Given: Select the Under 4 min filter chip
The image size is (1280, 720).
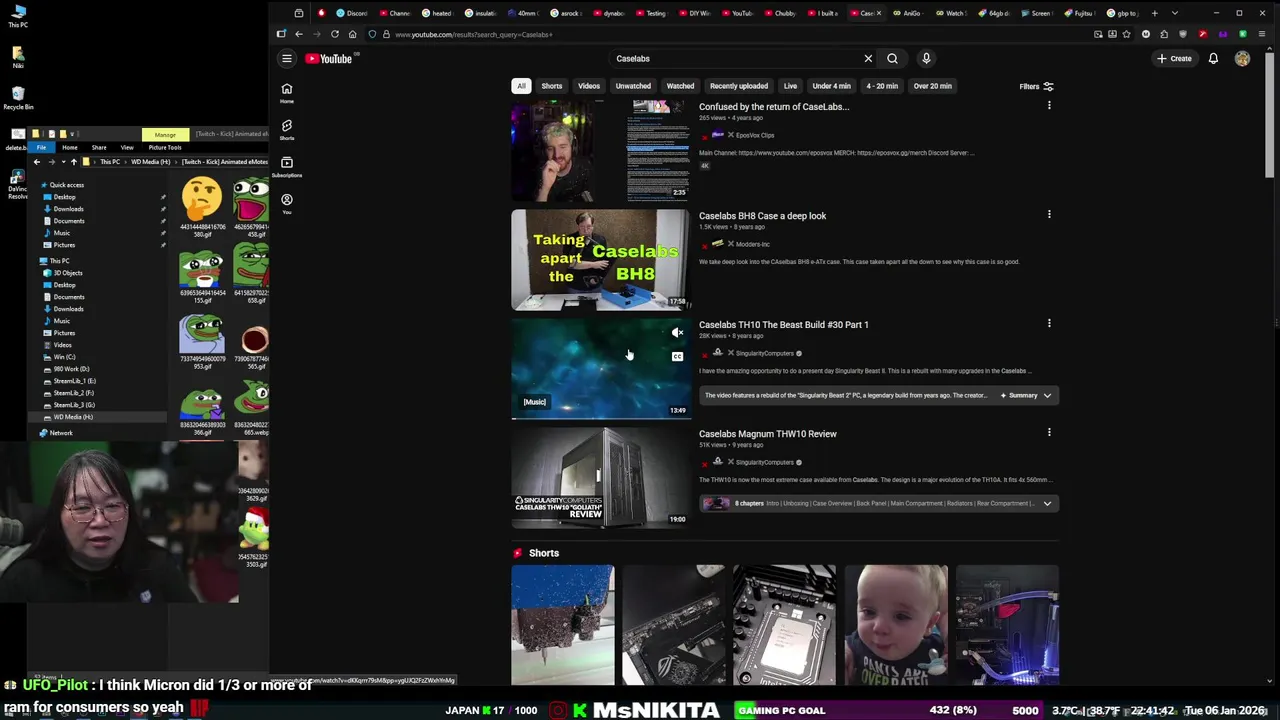Looking at the screenshot, I should (x=832, y=86).
